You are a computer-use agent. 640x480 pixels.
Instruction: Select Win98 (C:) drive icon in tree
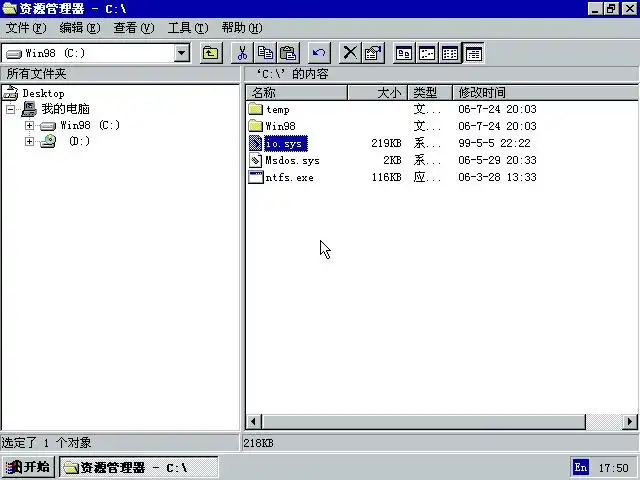pos(48,126)
